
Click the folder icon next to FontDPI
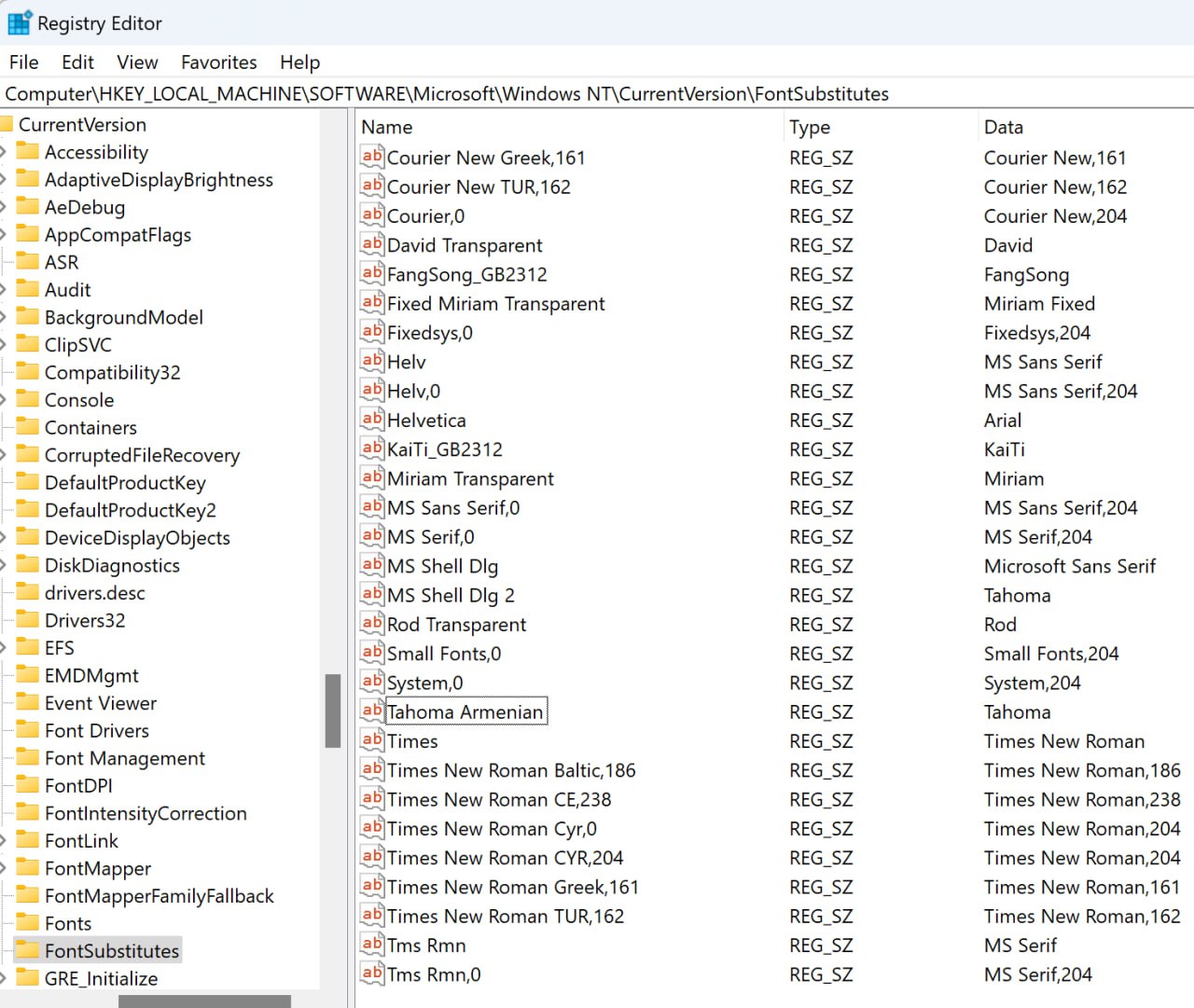pyautogui.click(x=28, y=785)
